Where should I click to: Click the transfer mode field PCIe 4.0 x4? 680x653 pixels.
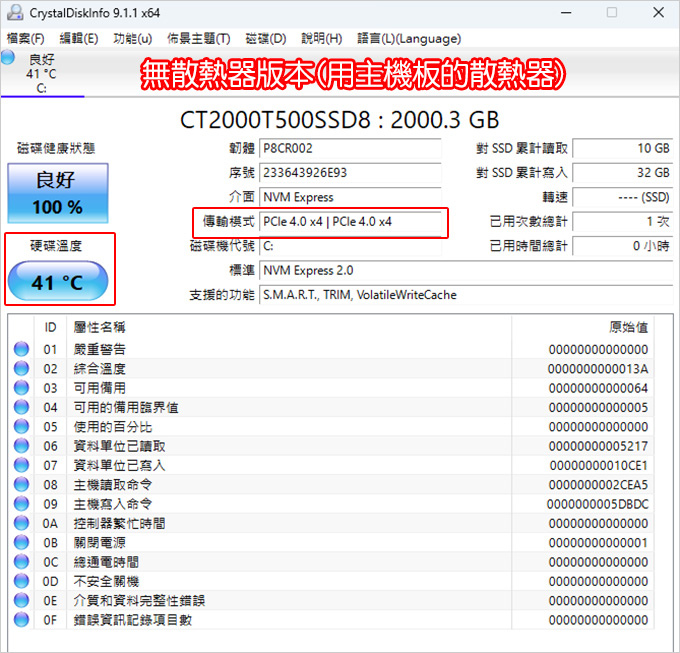[350, 222]
